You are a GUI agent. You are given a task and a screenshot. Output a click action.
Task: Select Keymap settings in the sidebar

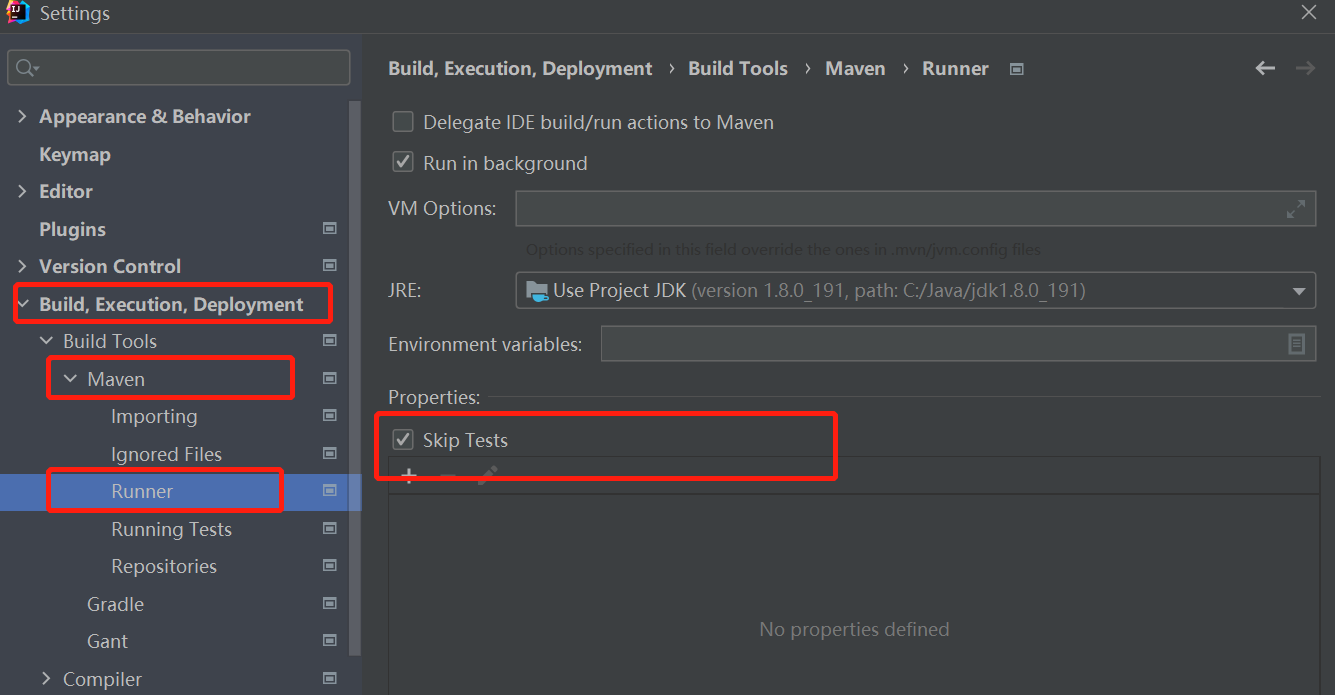72,153
